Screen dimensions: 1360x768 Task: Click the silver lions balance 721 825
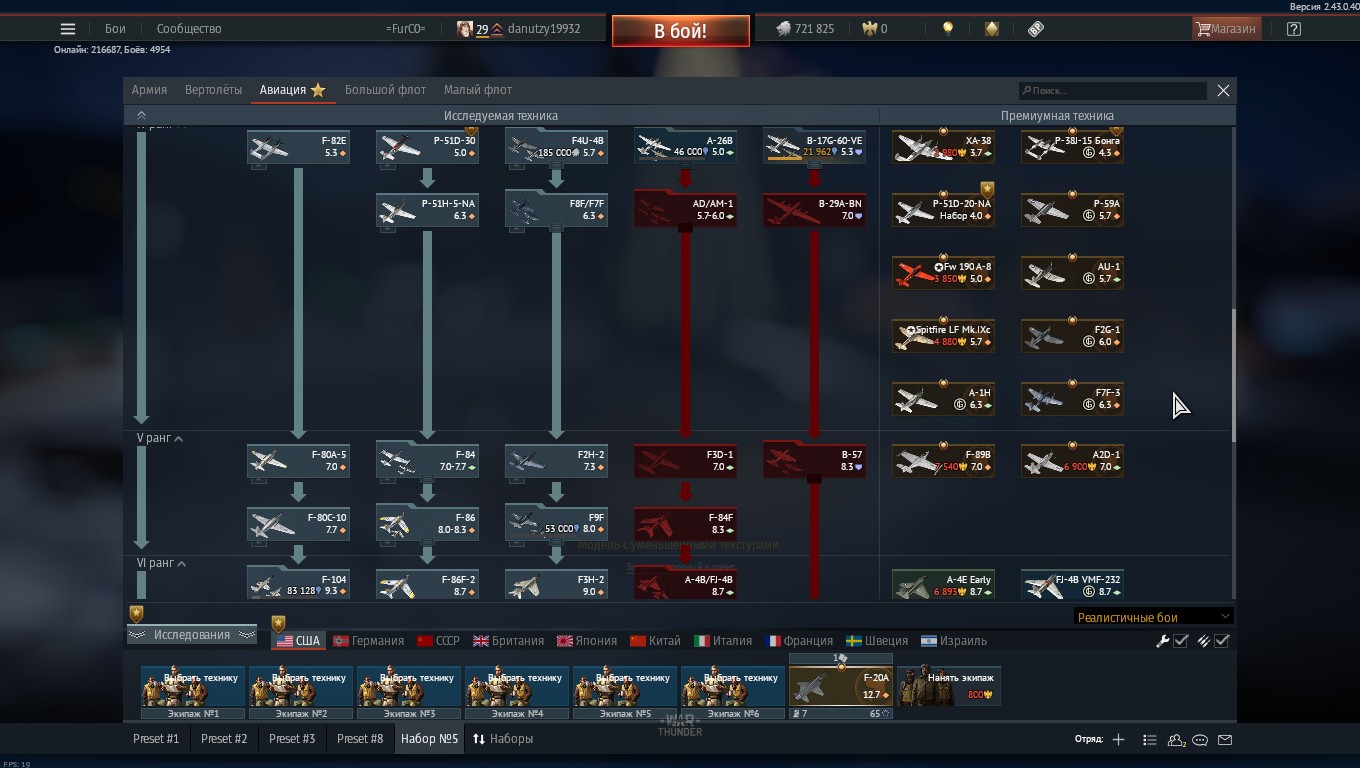805,29
